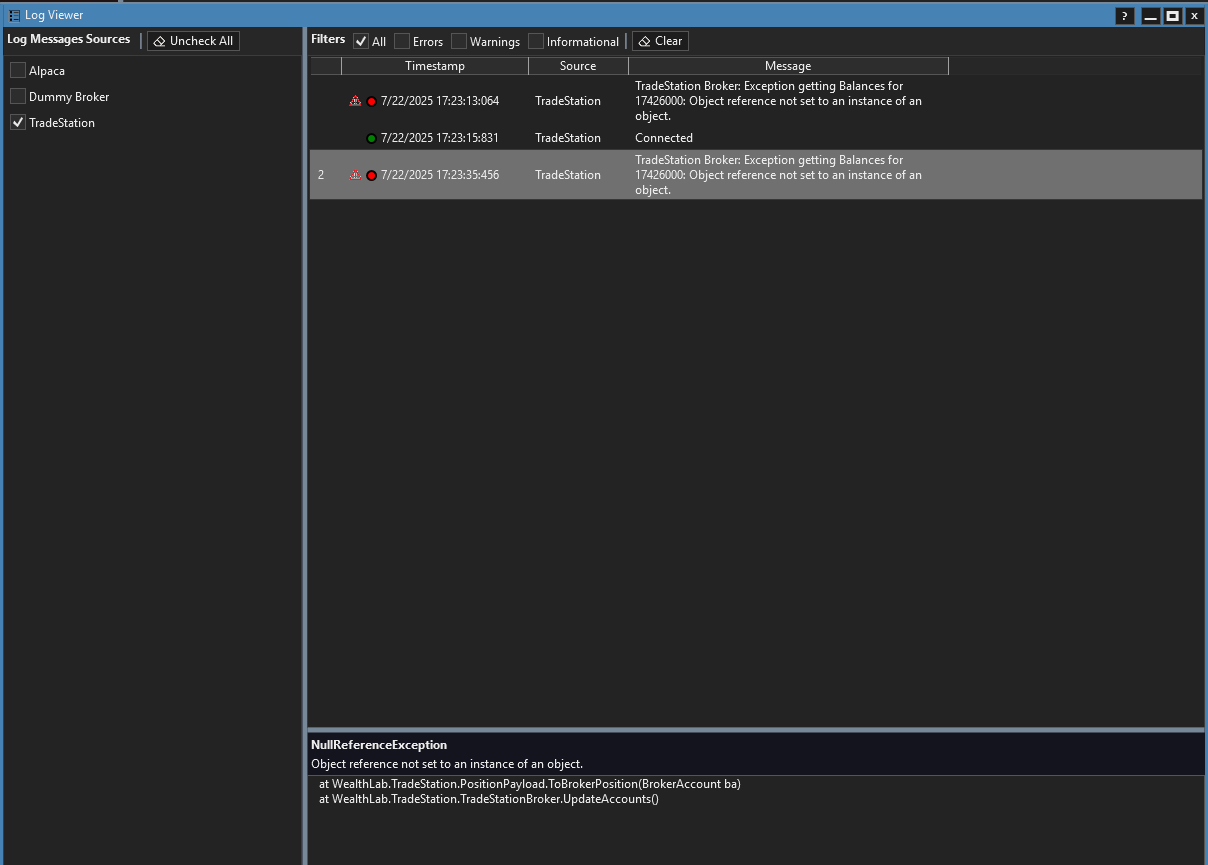Click the Uncheck All button
1208x865 pixels.
point(193,41)
